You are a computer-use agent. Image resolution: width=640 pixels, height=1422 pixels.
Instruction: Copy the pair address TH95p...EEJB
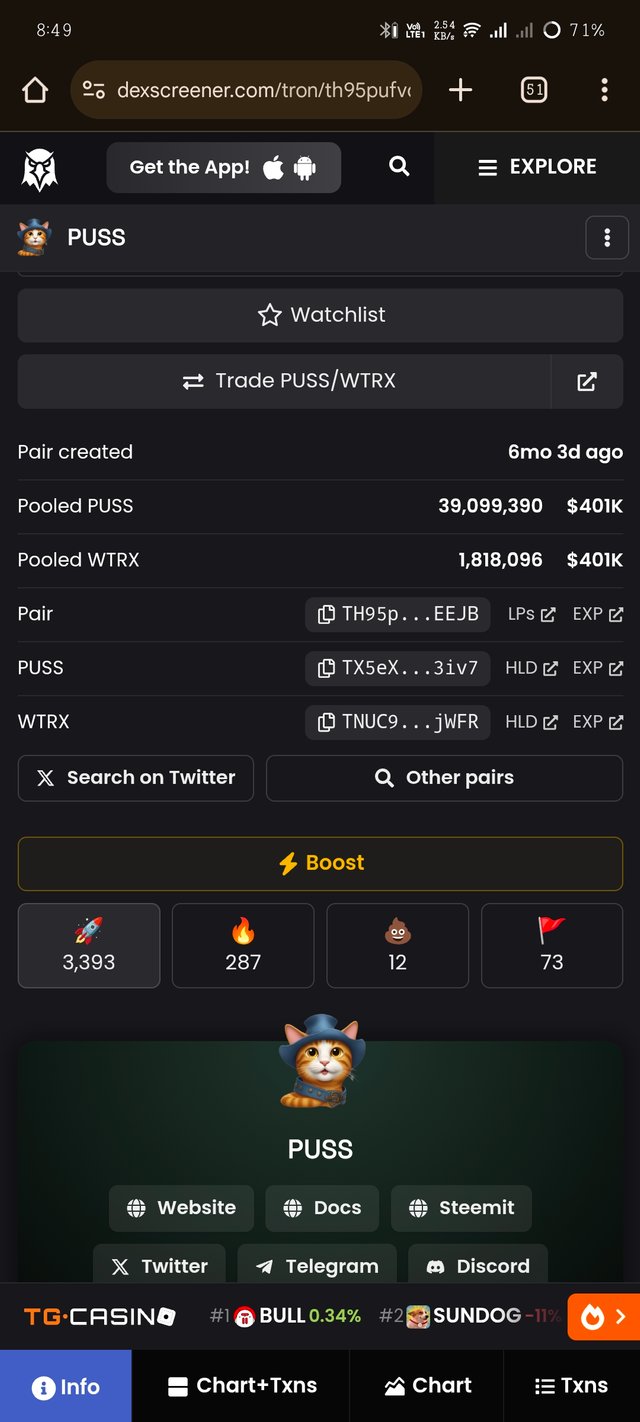point(397,614)
